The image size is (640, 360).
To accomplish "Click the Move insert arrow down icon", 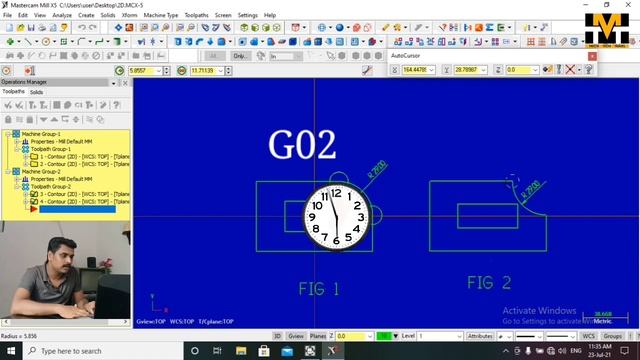I will pos(43,120).
